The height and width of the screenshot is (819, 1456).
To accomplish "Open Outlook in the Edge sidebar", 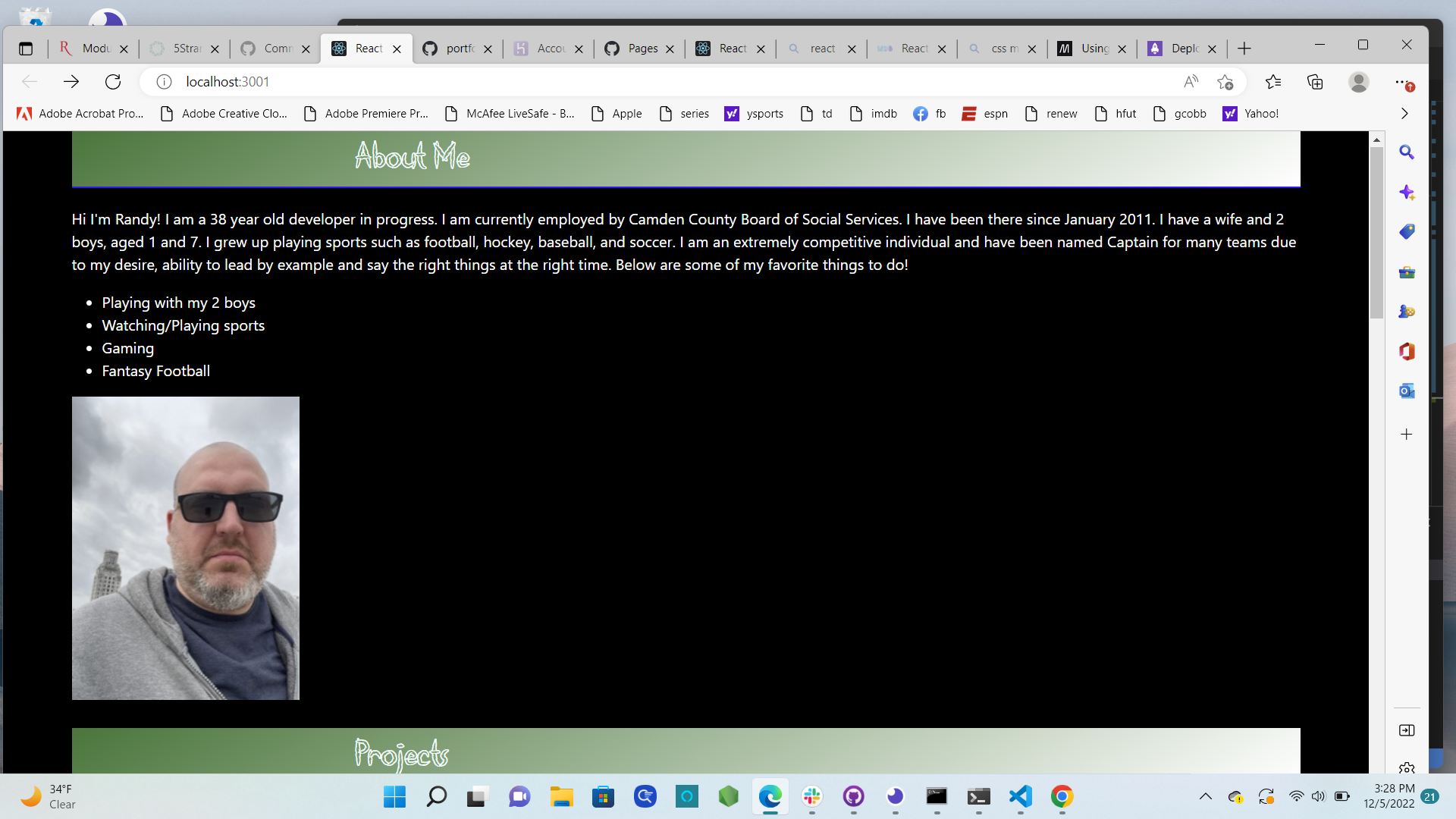I will 1407,391.
